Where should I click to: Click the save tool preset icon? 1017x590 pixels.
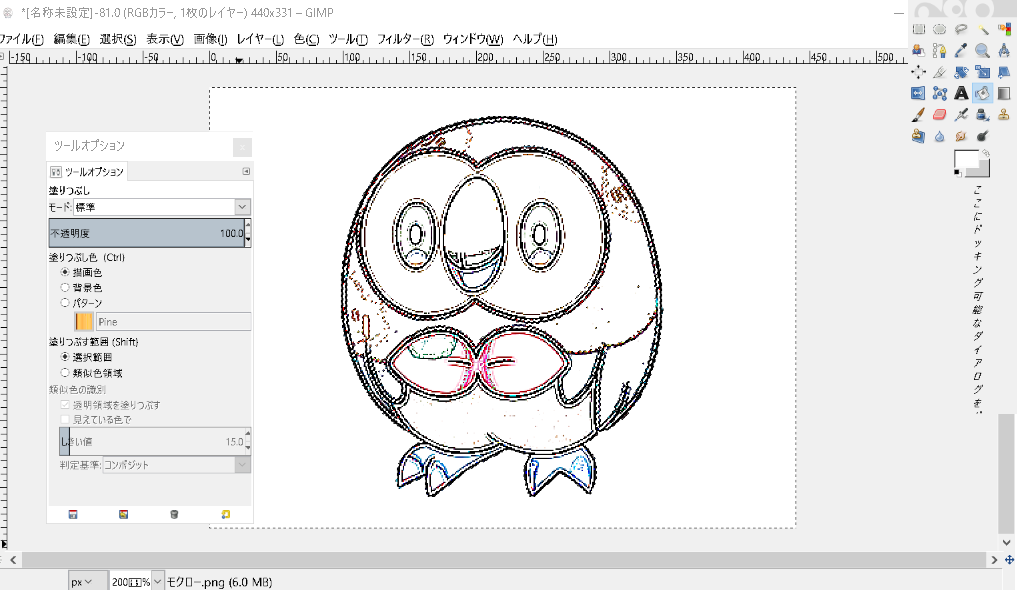(73, 514)
